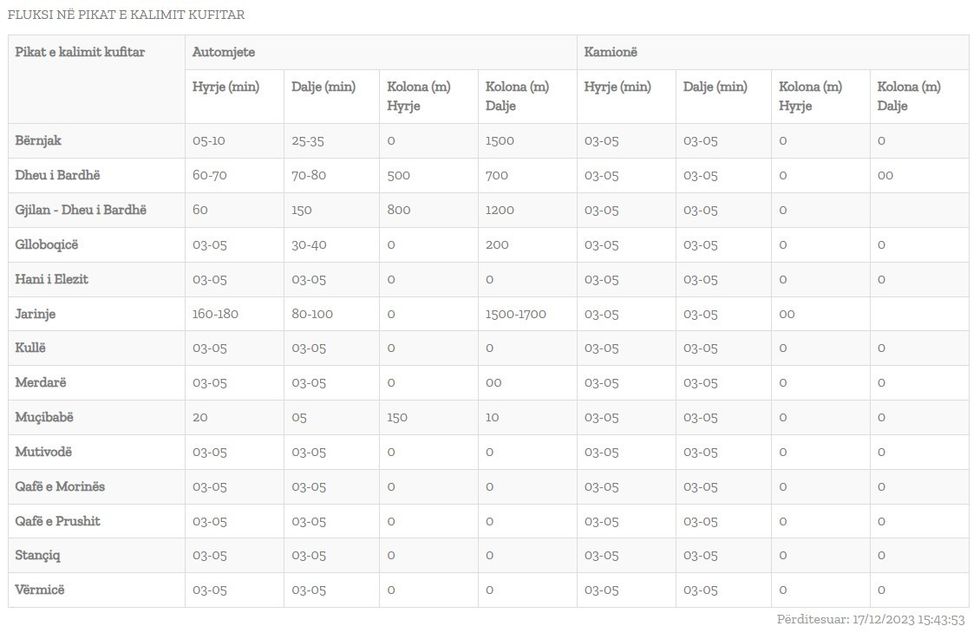This screenshot has width=980, height=638.
Task: Click the 1200 queue length cell
Action: click(x=500, y=210)
